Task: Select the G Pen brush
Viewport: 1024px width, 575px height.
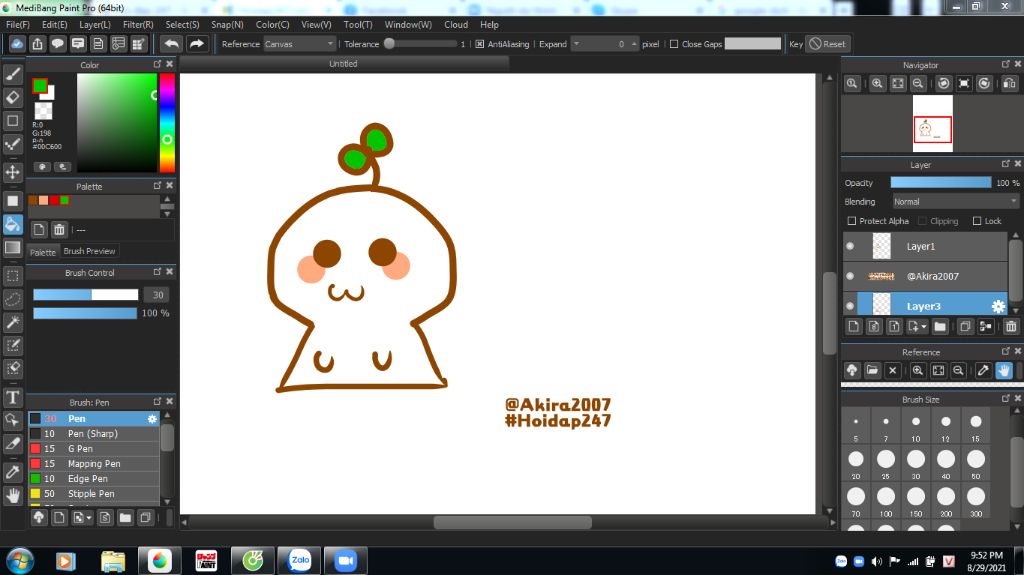Action: (94, 449)
